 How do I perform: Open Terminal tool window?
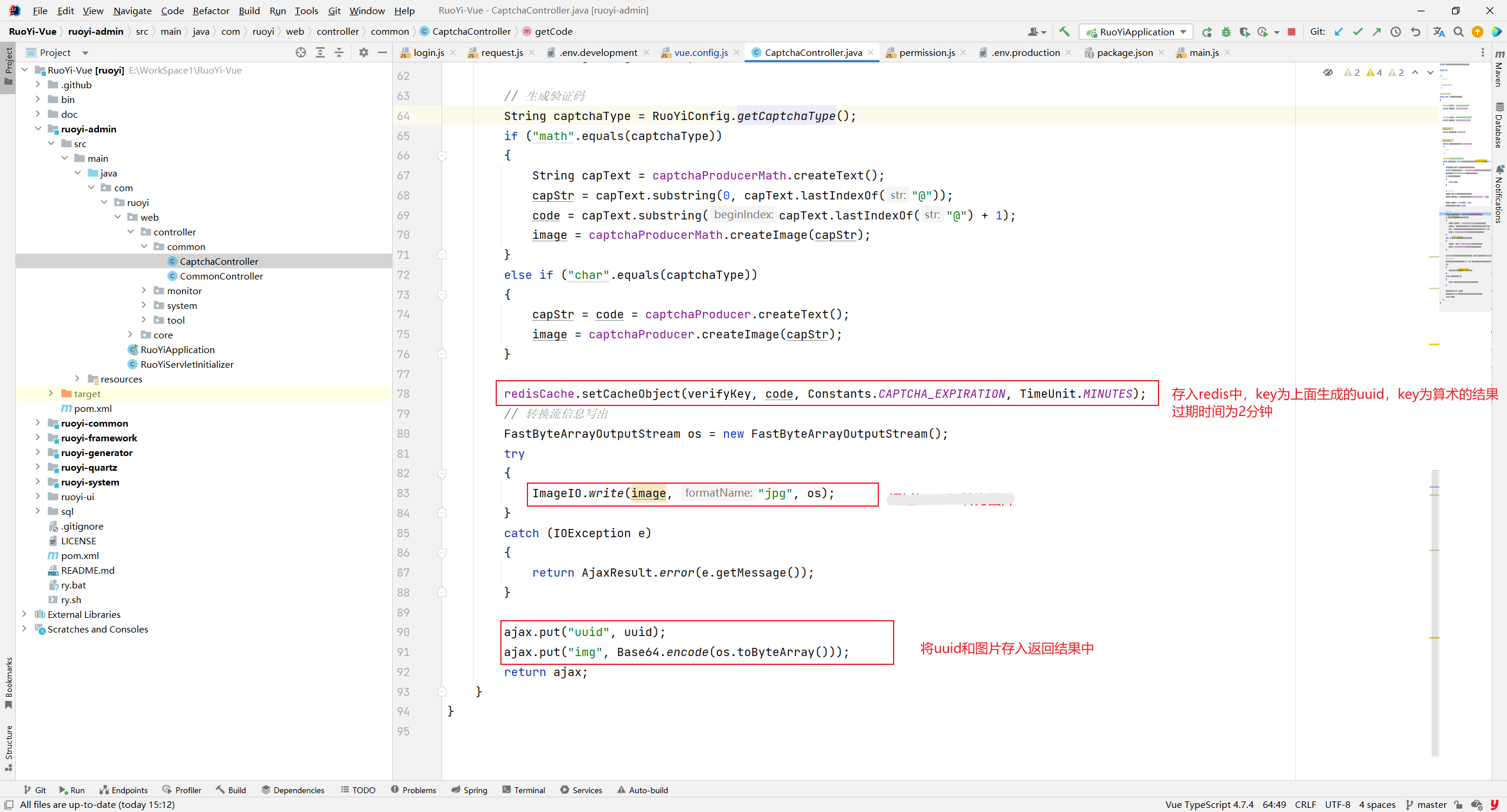(x=523, y=790)
